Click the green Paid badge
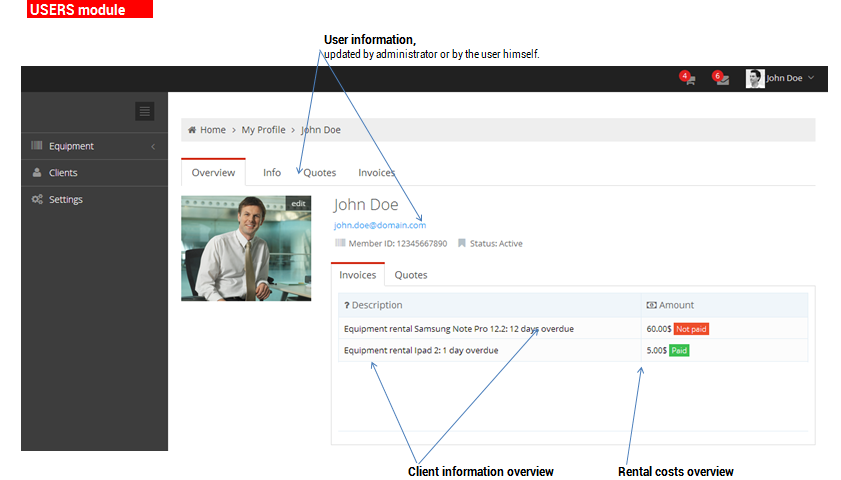The height and width of the screenshot is (480, 841). pos(679,350)
